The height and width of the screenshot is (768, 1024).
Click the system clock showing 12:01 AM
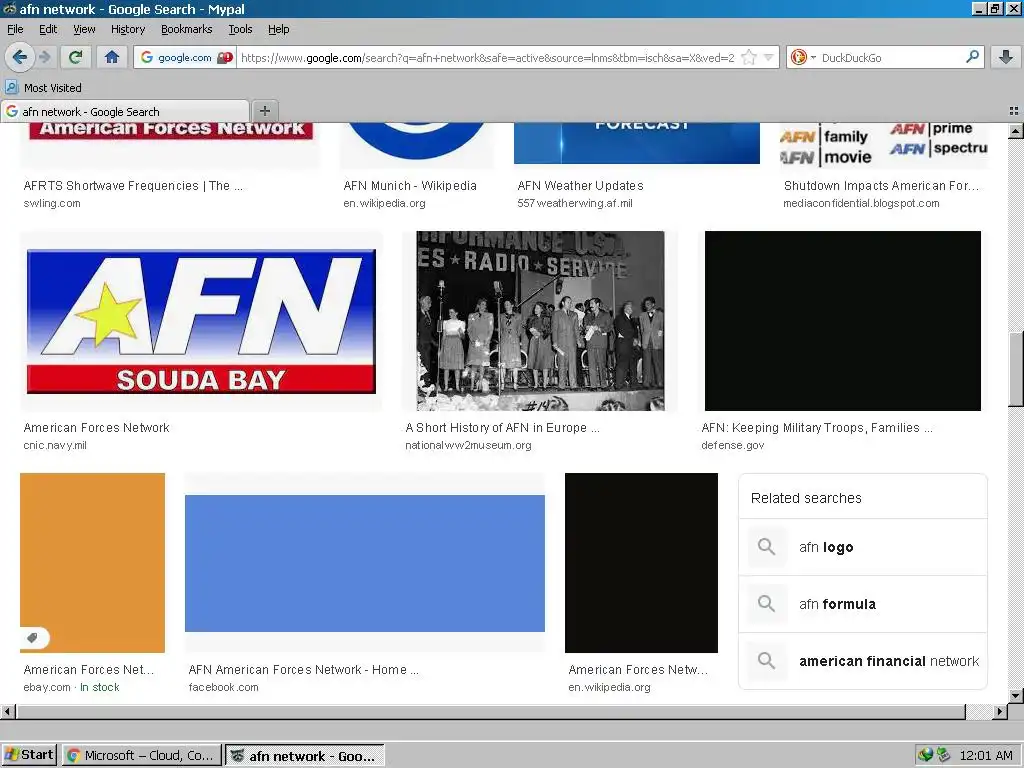point(985,756)
